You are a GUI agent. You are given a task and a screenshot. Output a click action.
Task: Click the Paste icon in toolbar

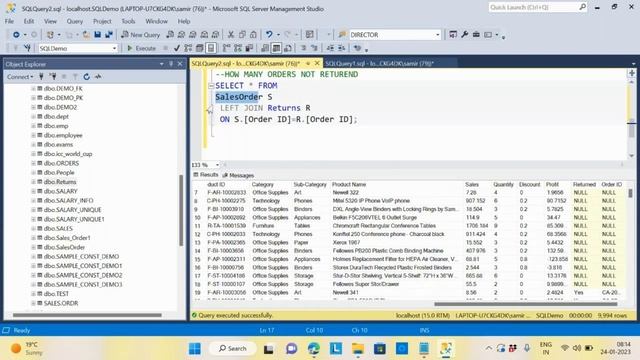(x=253, y=35)
